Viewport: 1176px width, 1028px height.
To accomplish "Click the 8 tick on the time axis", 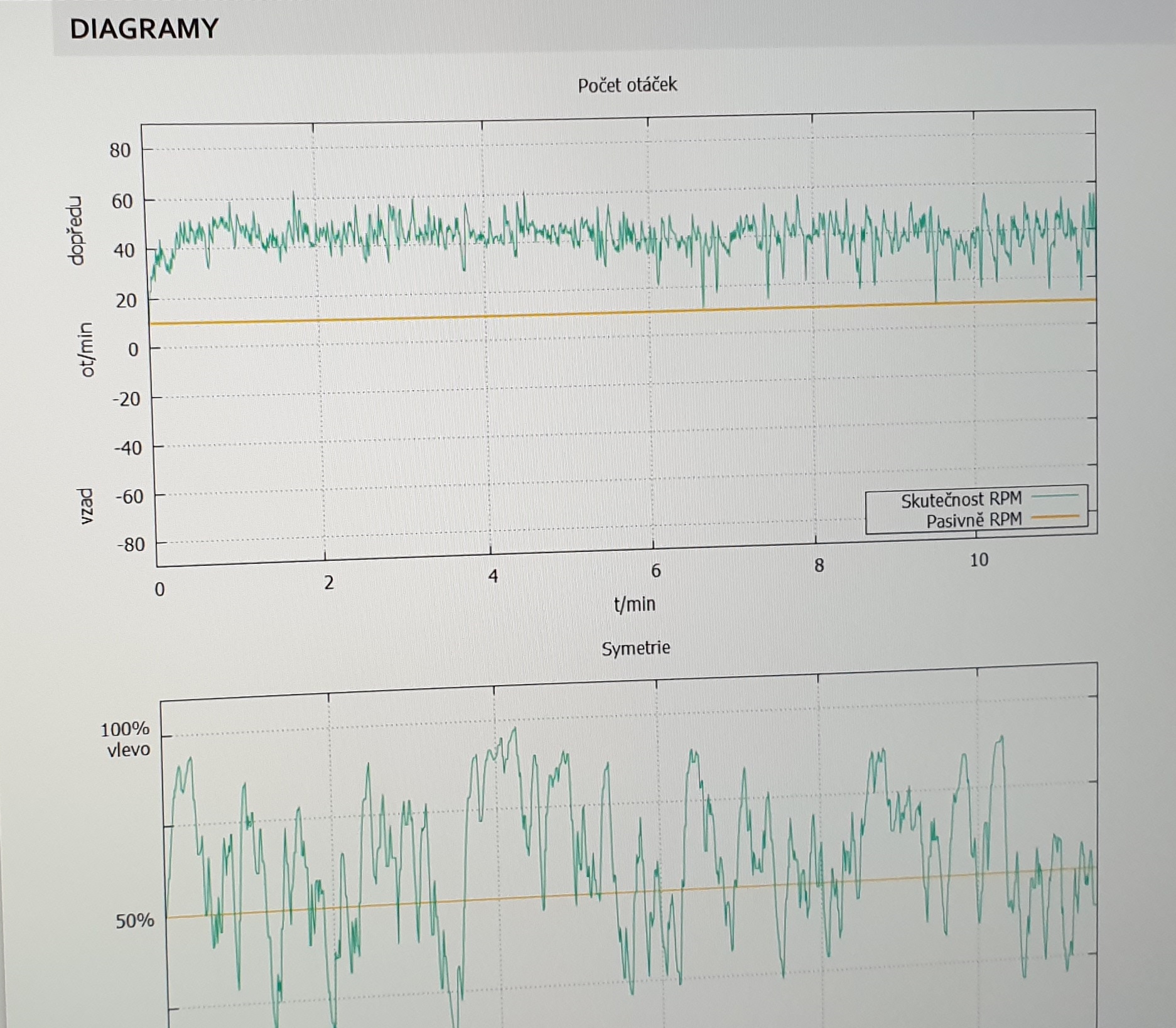I will 818,565.
